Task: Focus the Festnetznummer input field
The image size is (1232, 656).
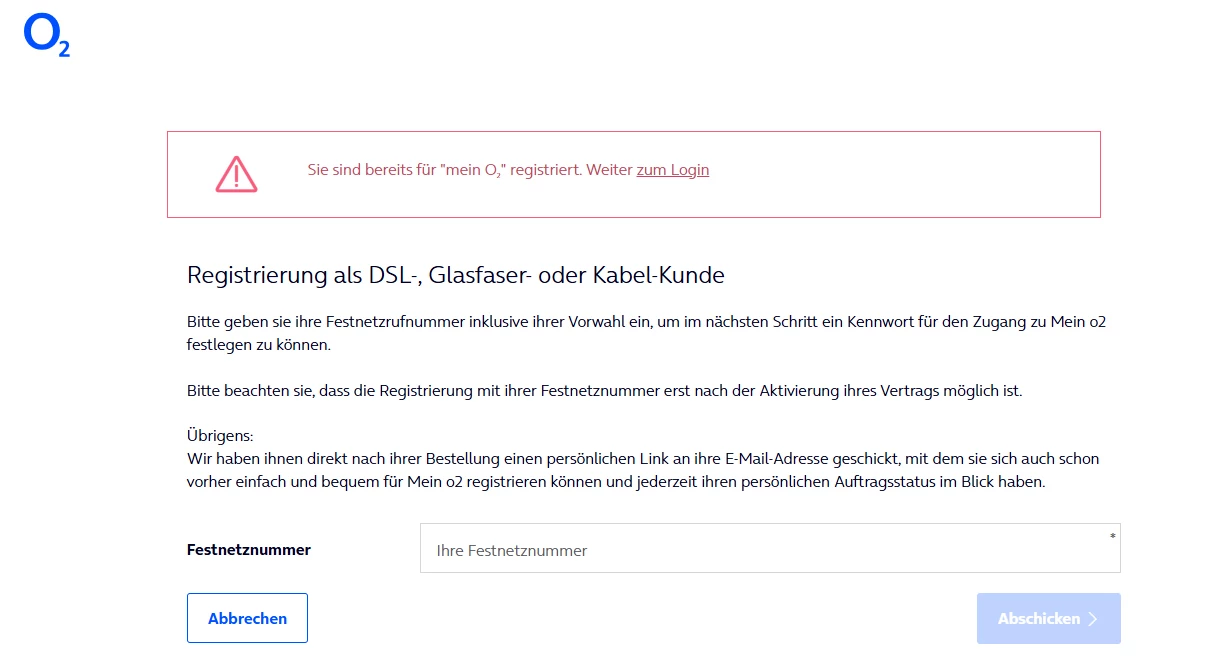Action: (770, 548)
